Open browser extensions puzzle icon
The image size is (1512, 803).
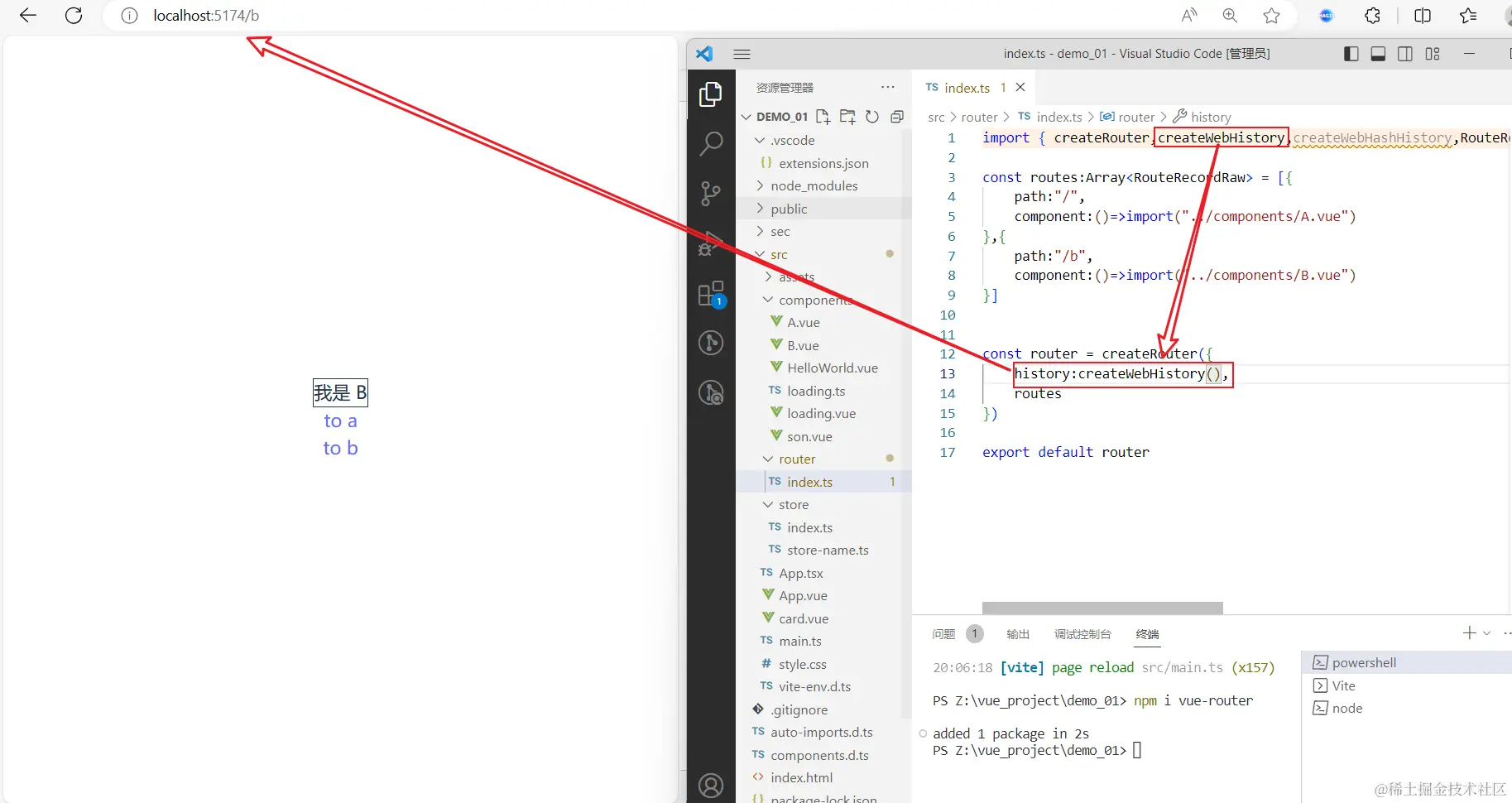coord(1372,16)
